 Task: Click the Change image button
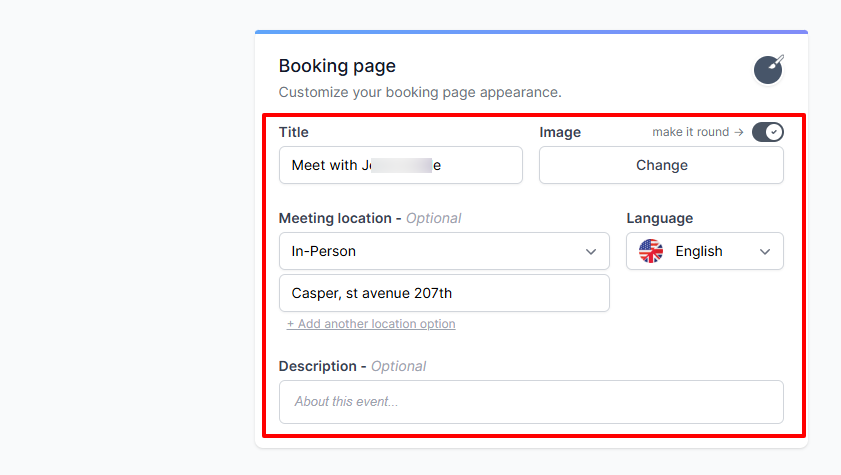point(661,165)
